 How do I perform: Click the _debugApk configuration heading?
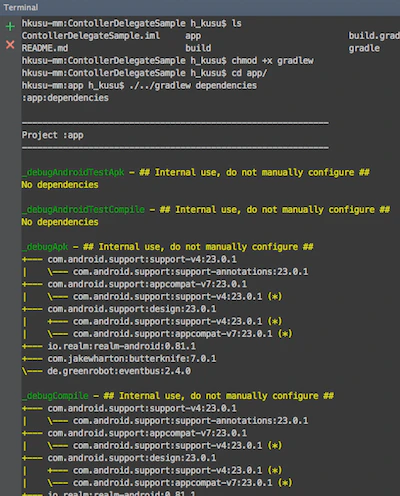click(167, 247)
